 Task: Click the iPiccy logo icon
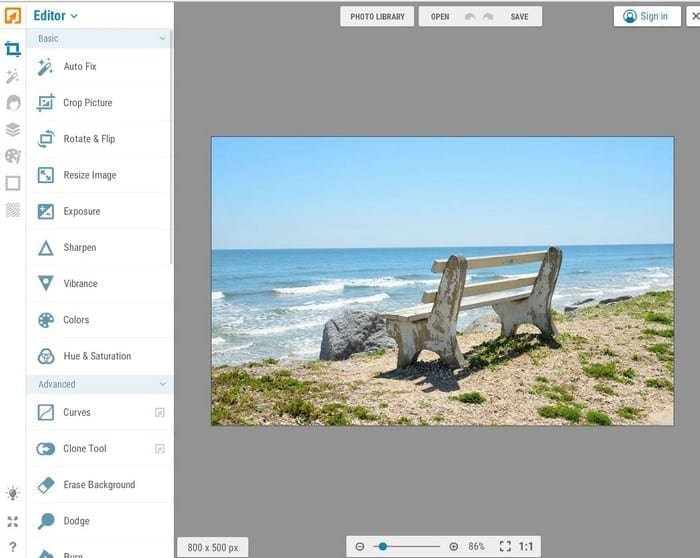[x=12, y=16]
